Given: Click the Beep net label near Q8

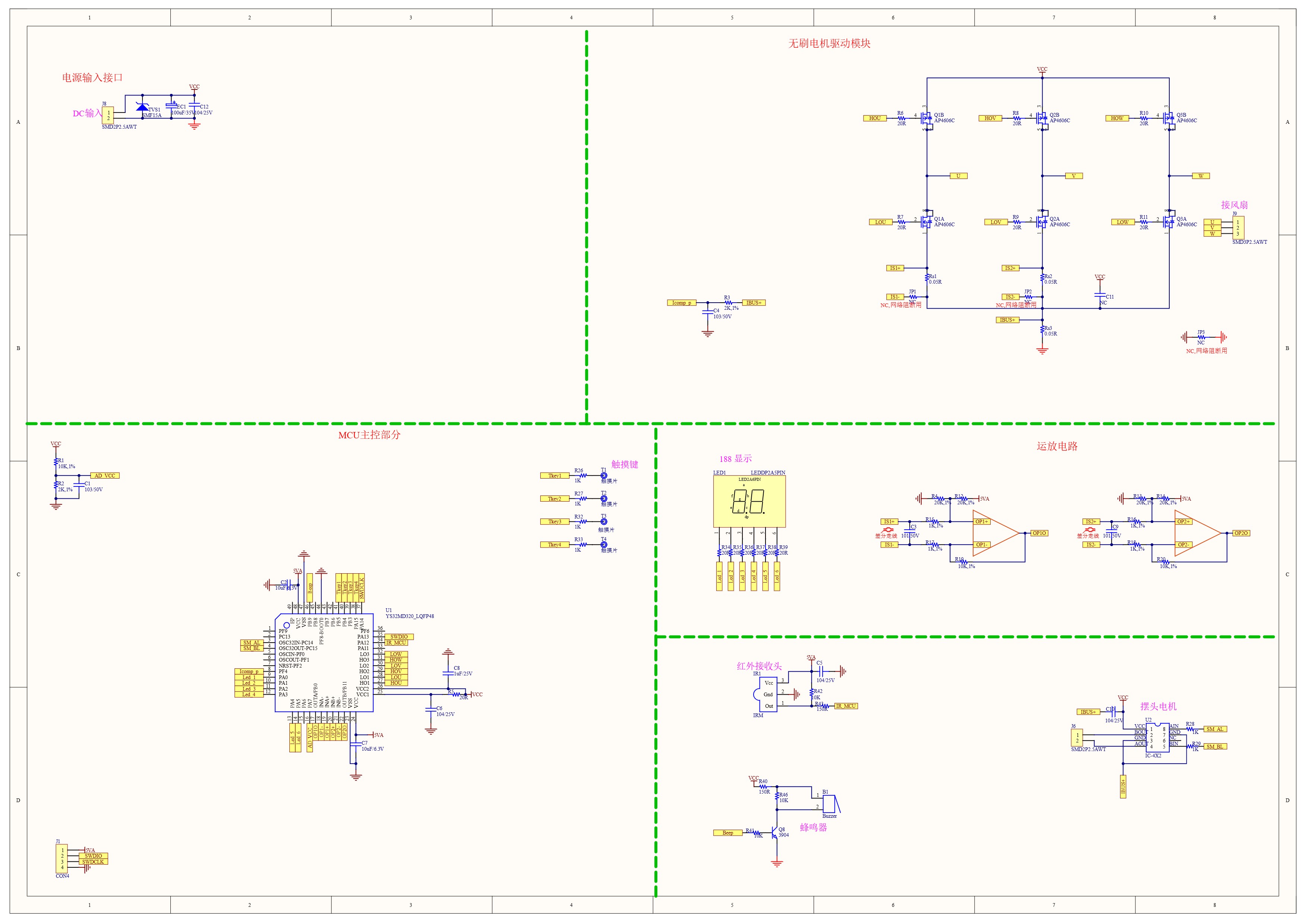Looking at the screenshot, I should coord(727,833).
